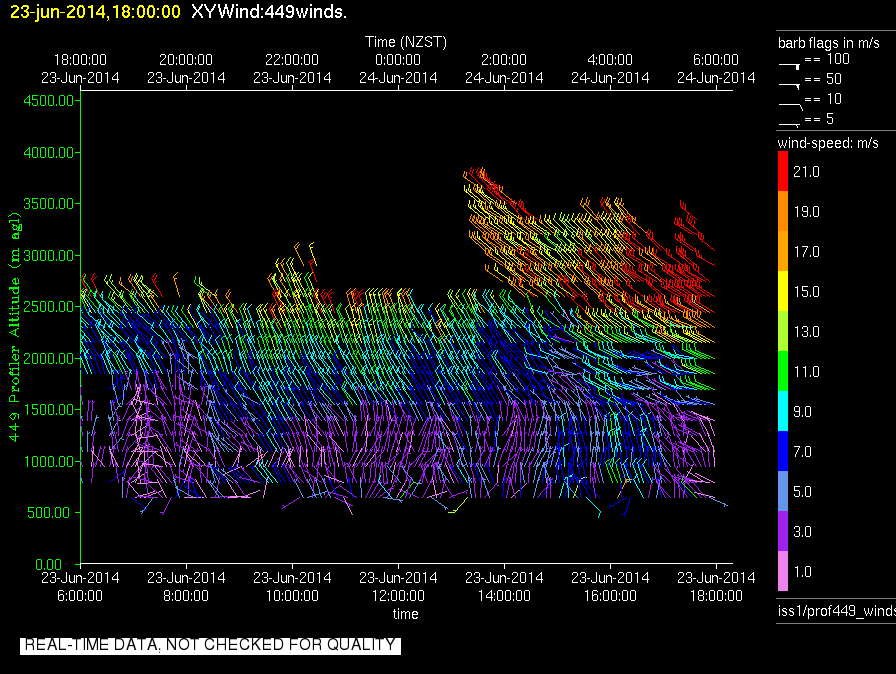
Task: Pick the bright green wind-speed color swatch
Action: click(x=784, y=372)
